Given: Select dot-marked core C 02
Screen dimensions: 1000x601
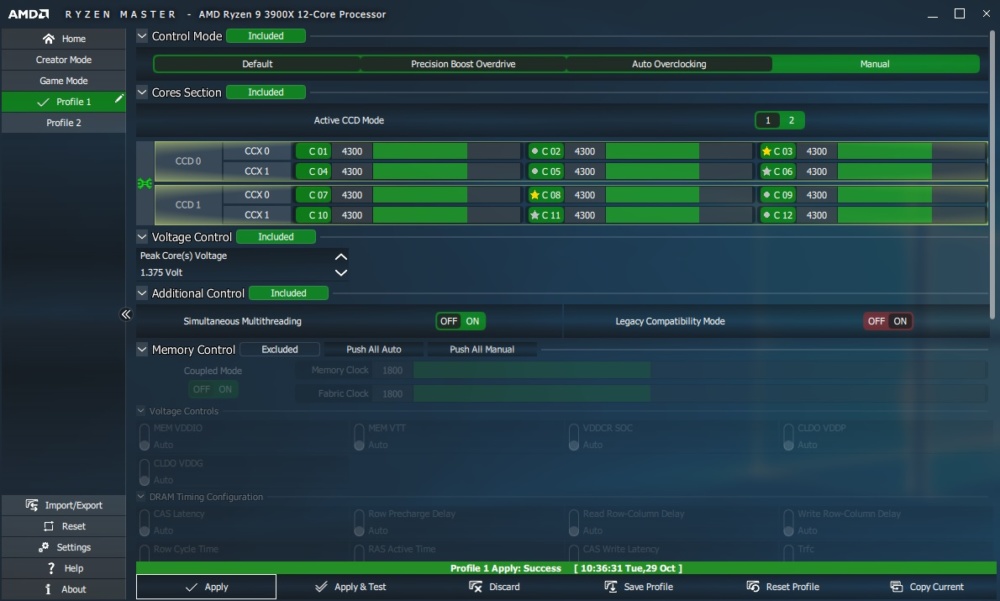Looking at the screenshot, I should (545, 151).
